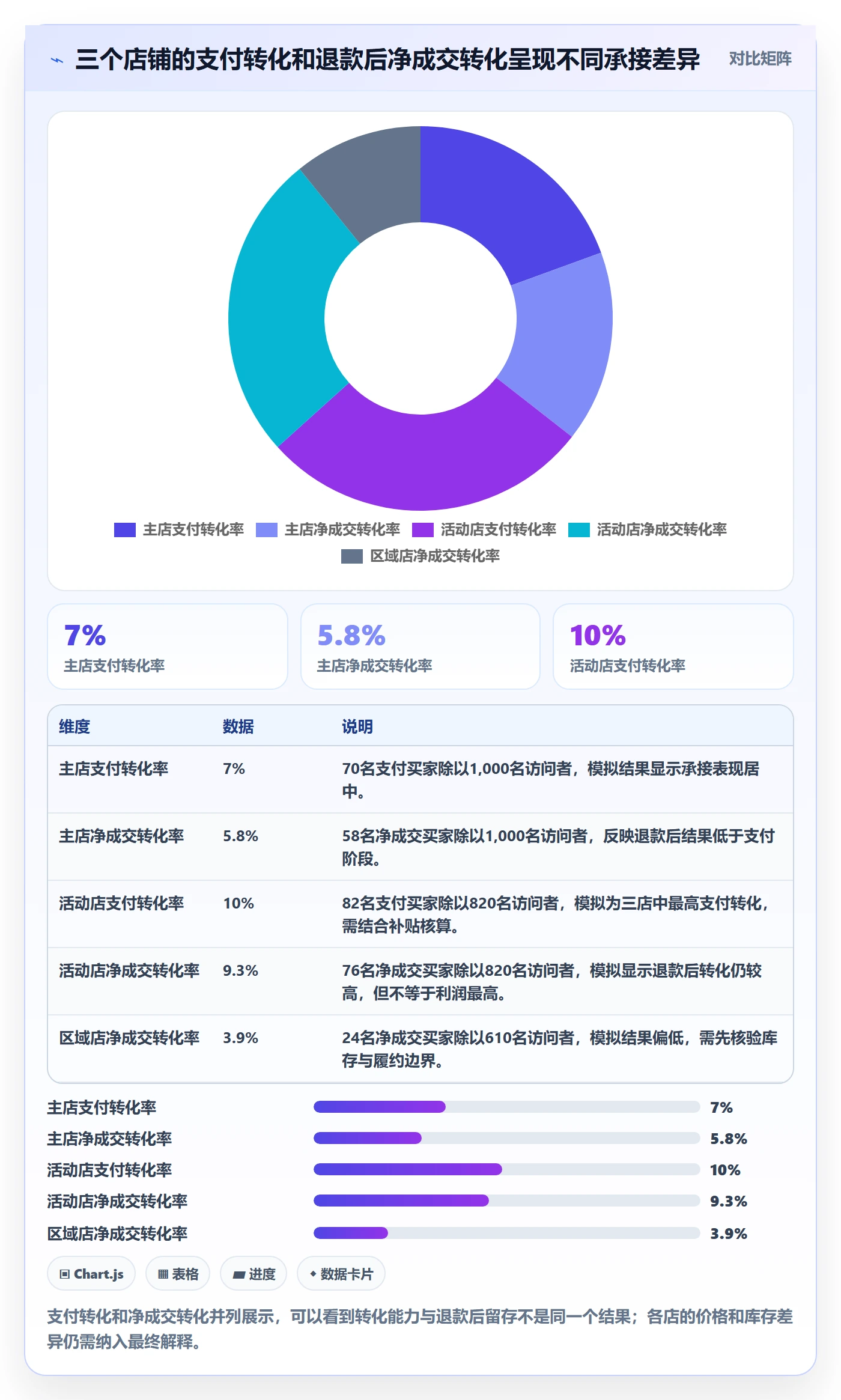Screen dimensions: 841x1400
Task: Click the 数据 column header
Action: pos(238,726)
